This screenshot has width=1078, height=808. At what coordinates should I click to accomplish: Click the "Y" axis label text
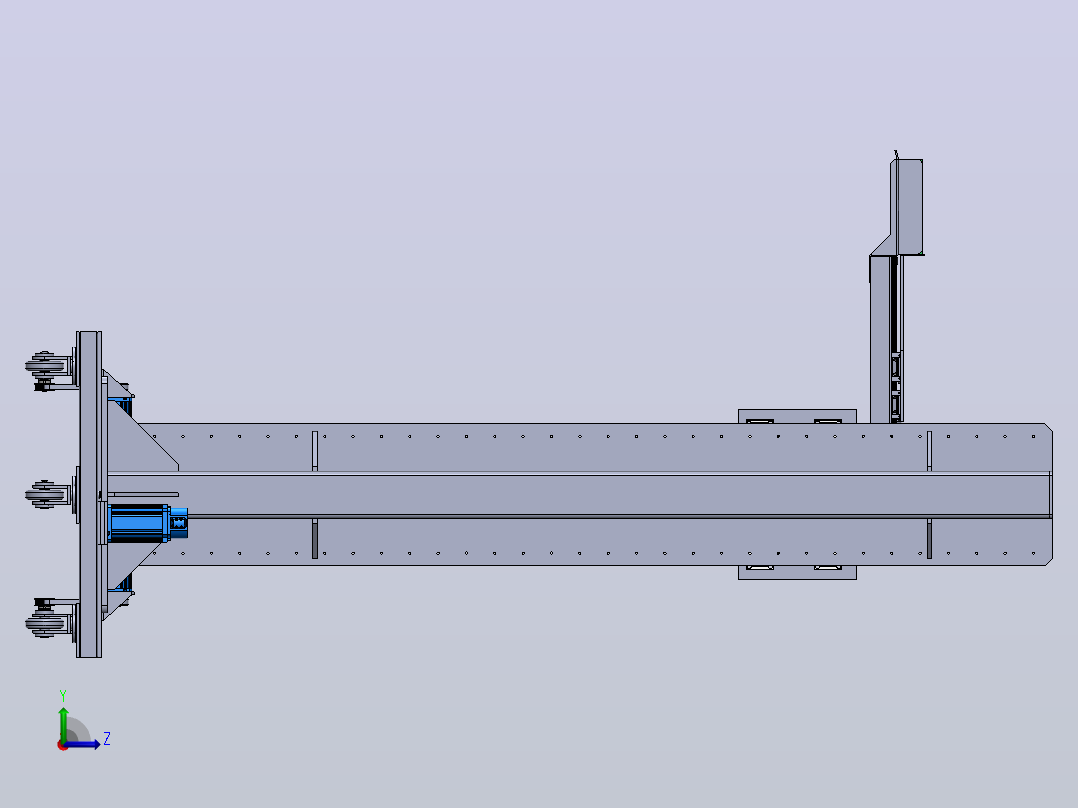point(63,696)
